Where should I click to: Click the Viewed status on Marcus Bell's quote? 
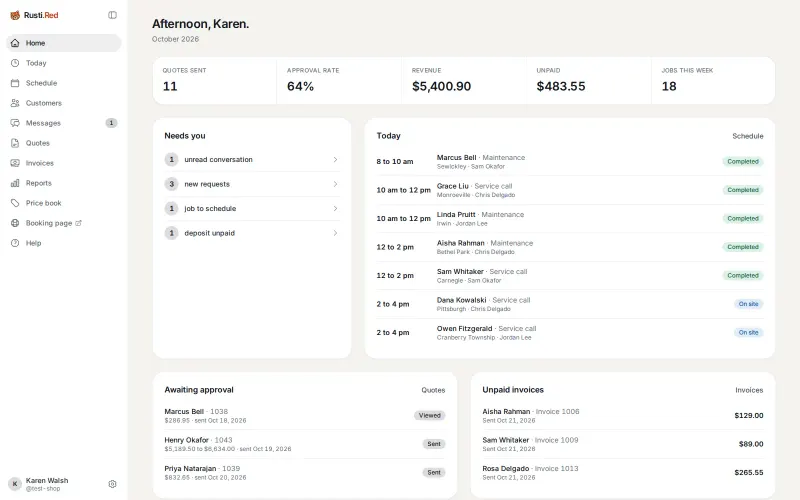[430, 415]
